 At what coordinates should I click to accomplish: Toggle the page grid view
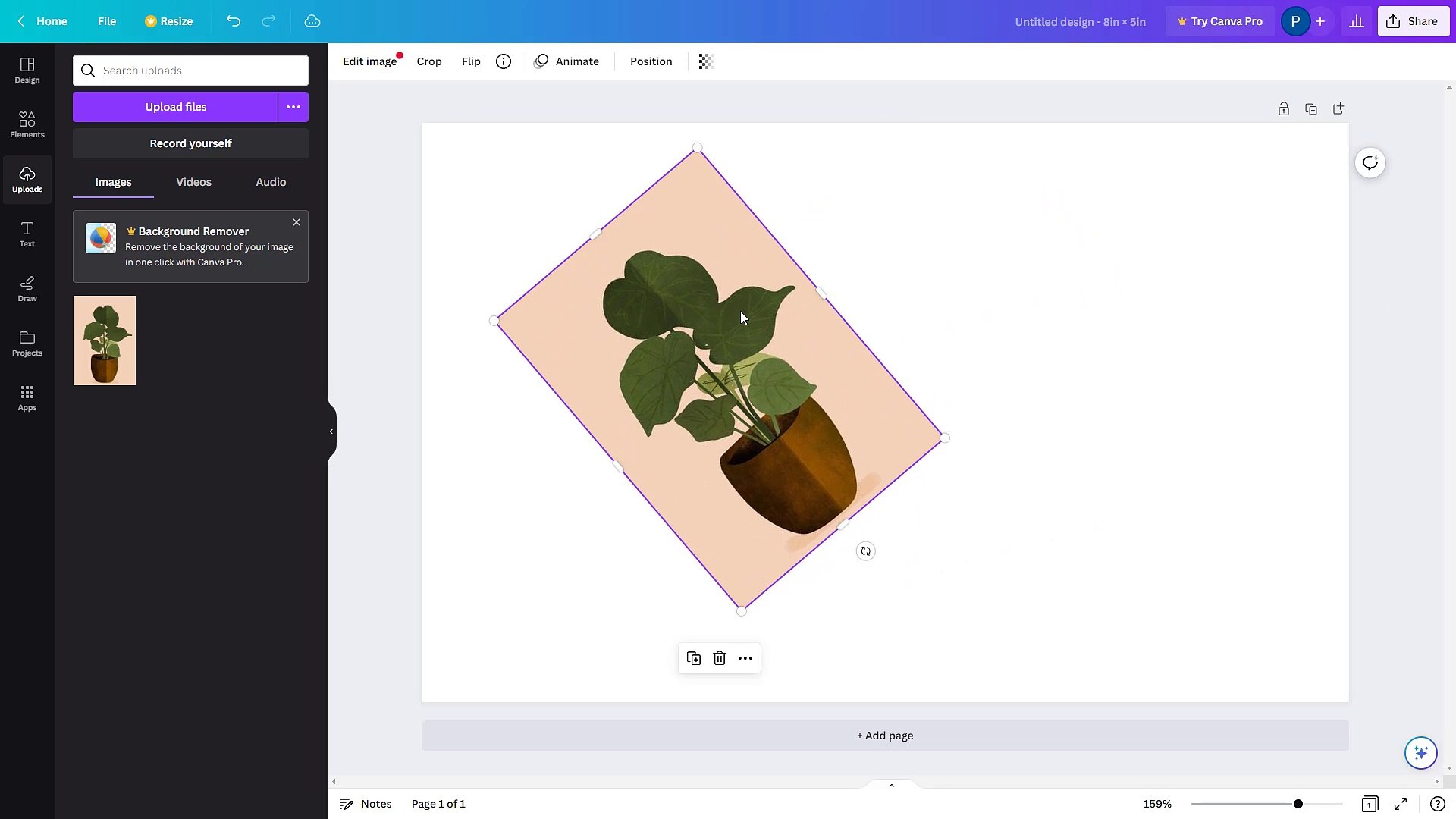point(1370,804)
